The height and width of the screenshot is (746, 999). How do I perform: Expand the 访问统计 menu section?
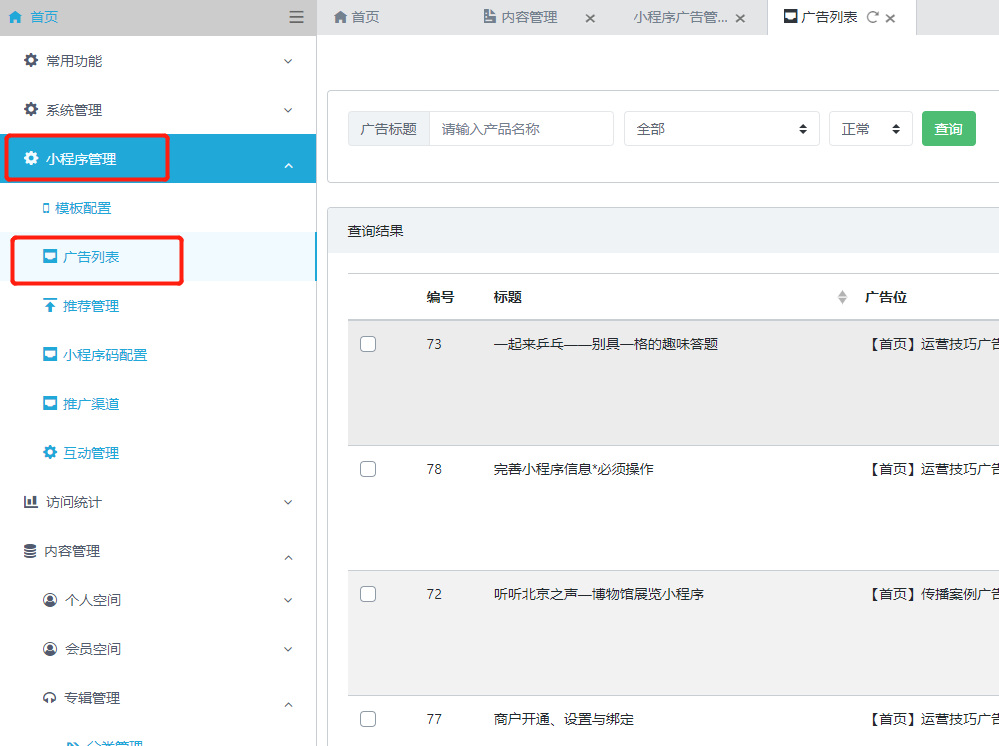pyautogui.click(x=158, y=502)
